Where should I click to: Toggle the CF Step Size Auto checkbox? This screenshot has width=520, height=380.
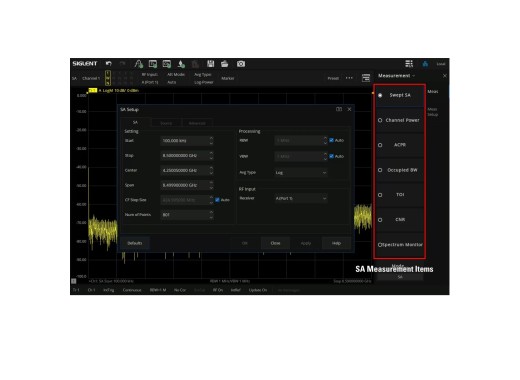[217, 200]
